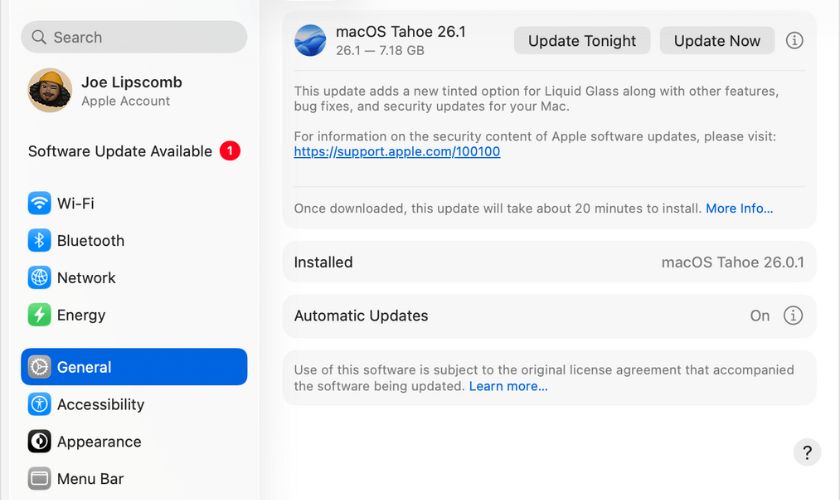Image resolution: width=840 pixels, height=500 pixels.
Task: Open Automatic Updates info button
Action: click(793, 315)
